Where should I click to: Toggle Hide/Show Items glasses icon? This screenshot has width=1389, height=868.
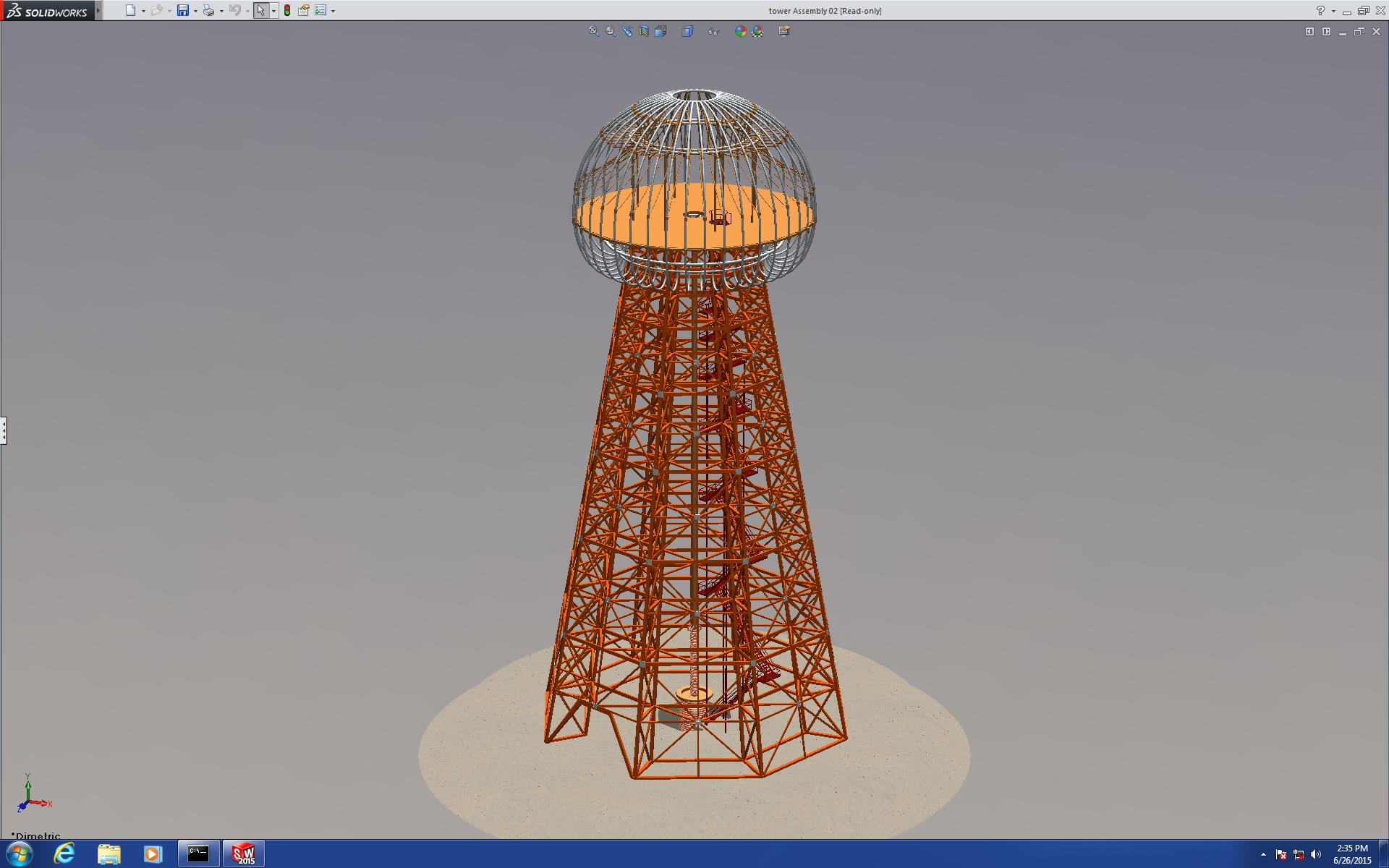point(713,31)
